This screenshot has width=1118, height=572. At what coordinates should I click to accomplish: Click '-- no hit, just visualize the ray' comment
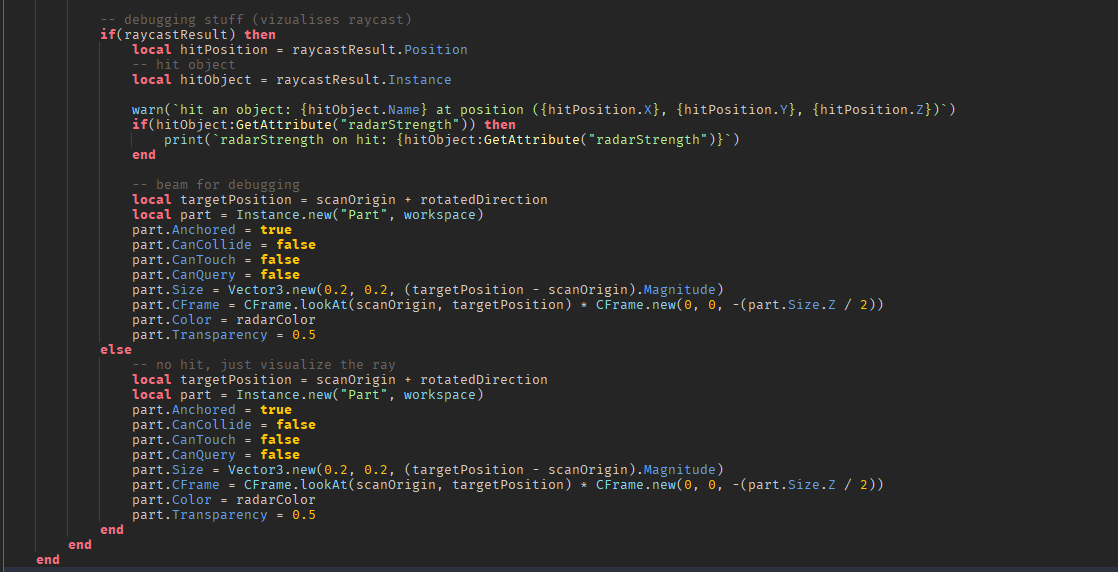click(x=264, y=364)
